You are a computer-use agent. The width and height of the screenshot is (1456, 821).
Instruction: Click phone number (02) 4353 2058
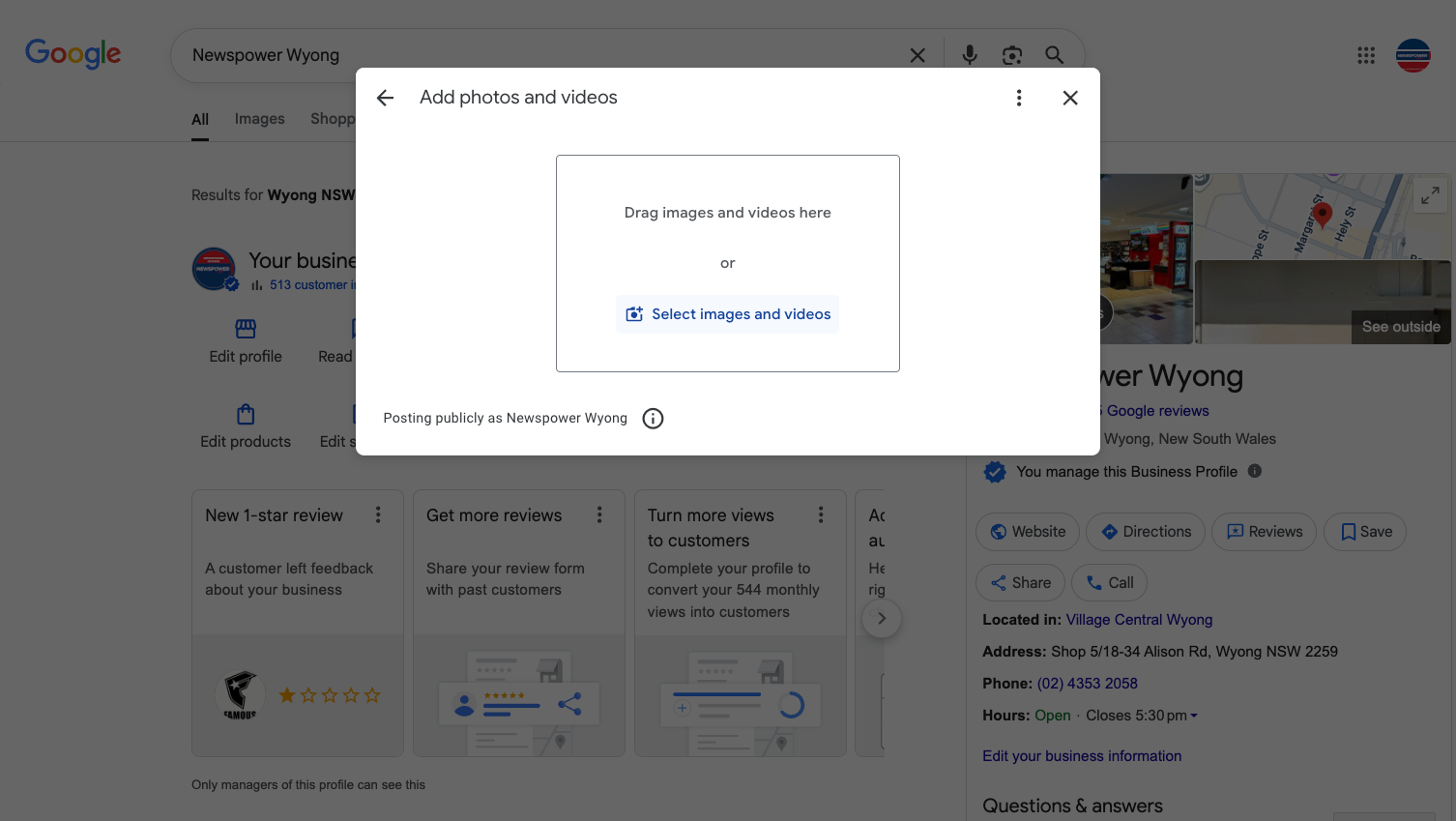click(1088, 684)
